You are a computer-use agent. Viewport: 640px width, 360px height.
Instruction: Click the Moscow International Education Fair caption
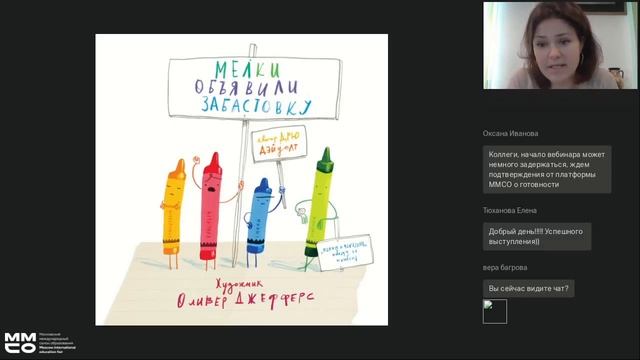[58, 343]
